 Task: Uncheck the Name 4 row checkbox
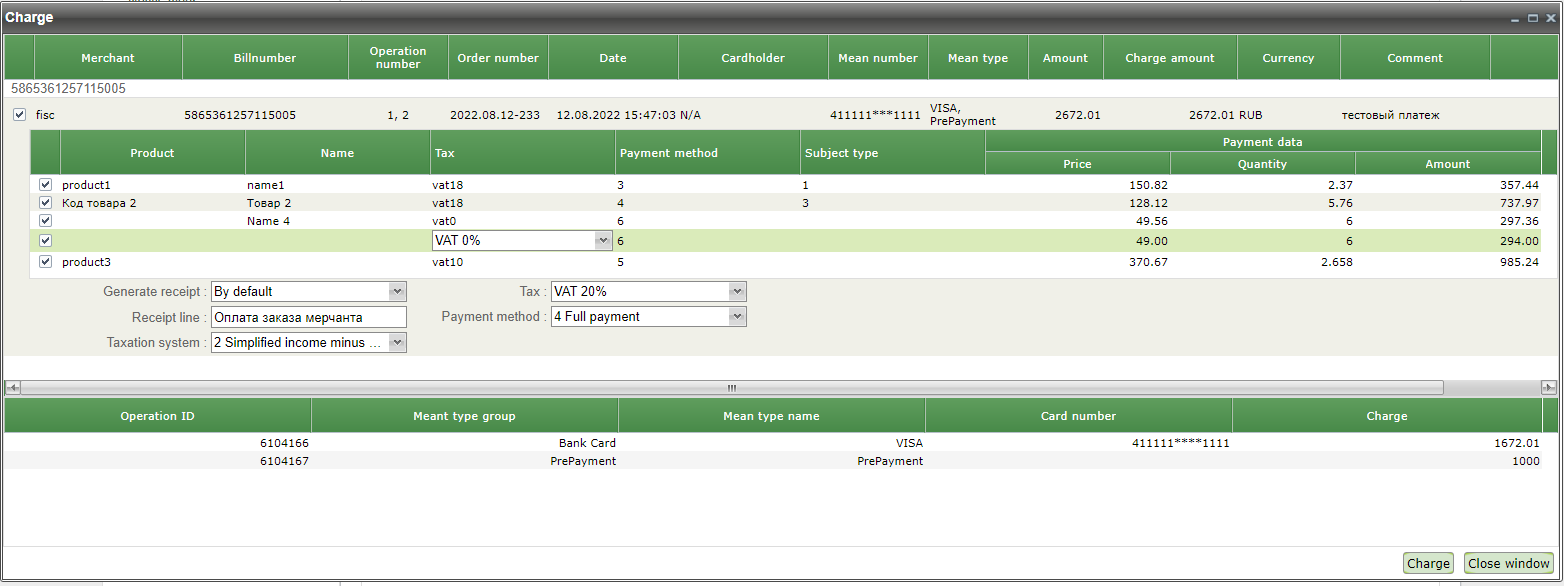coord(45,221)
